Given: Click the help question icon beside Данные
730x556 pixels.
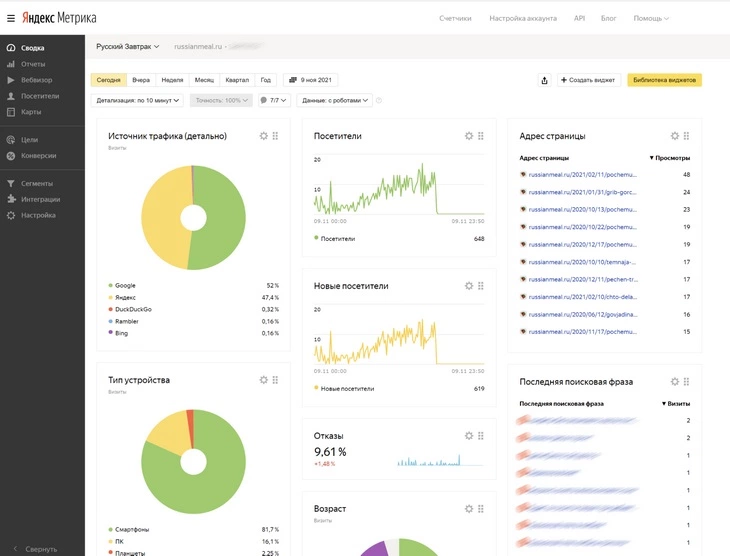Looking at the screenshot, I should pyautogui.click(x=379, y=100).
